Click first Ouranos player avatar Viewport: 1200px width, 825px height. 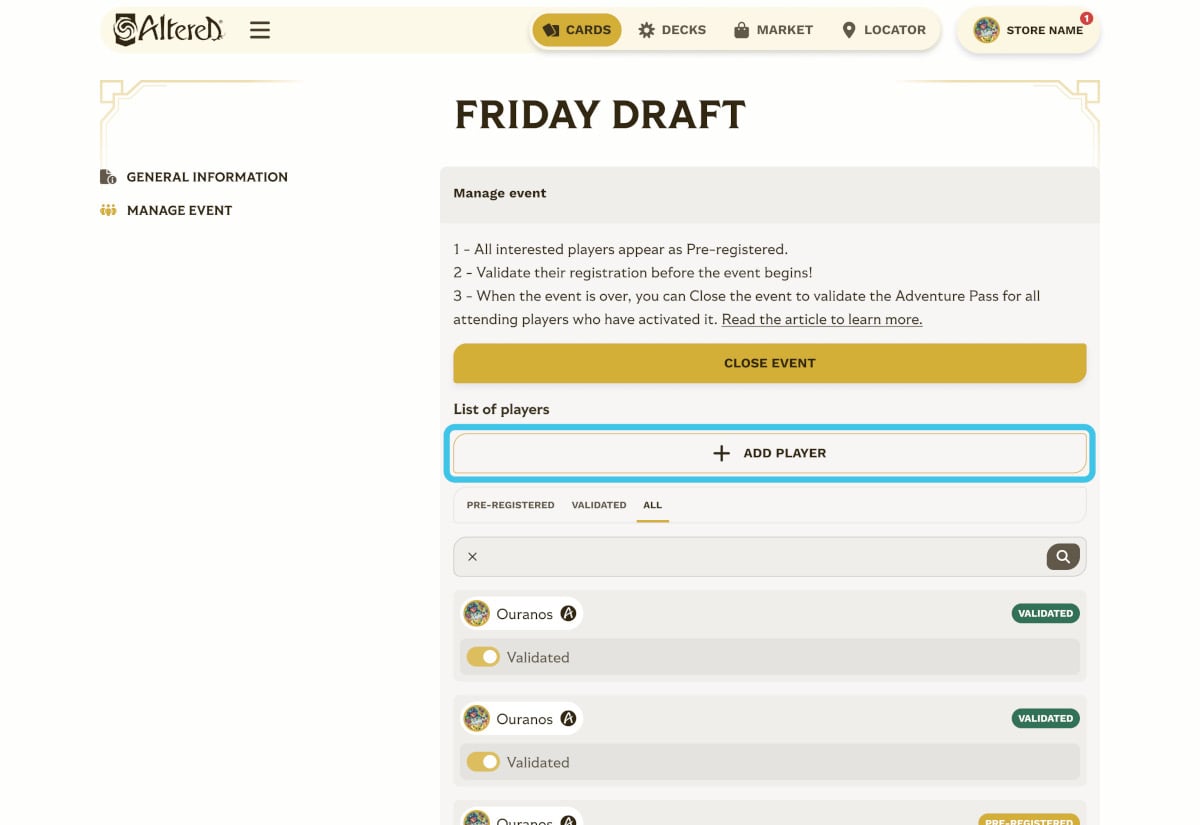(x=477, y=614)
